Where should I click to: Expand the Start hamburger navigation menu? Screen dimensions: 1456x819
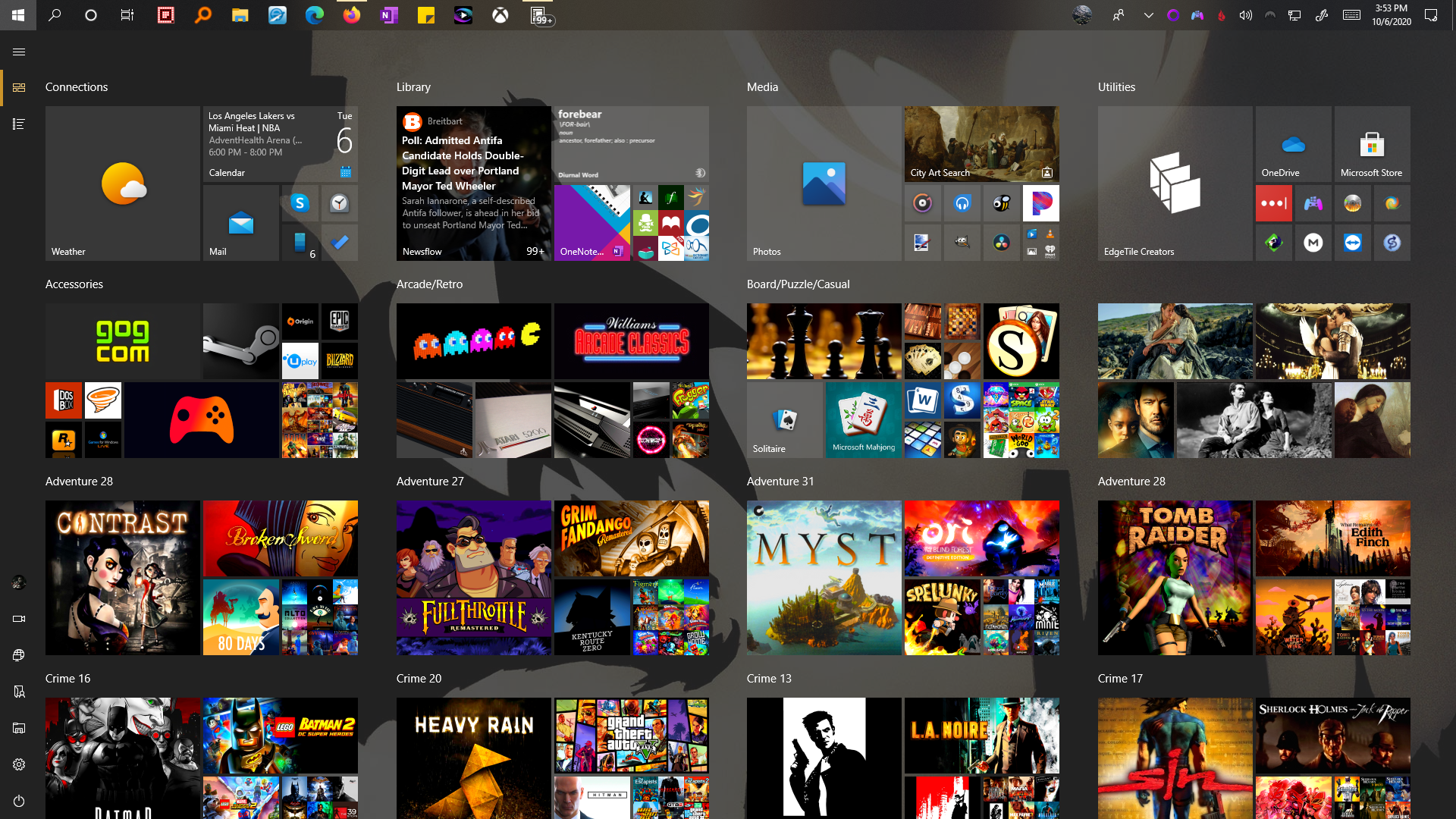(19, 52)
